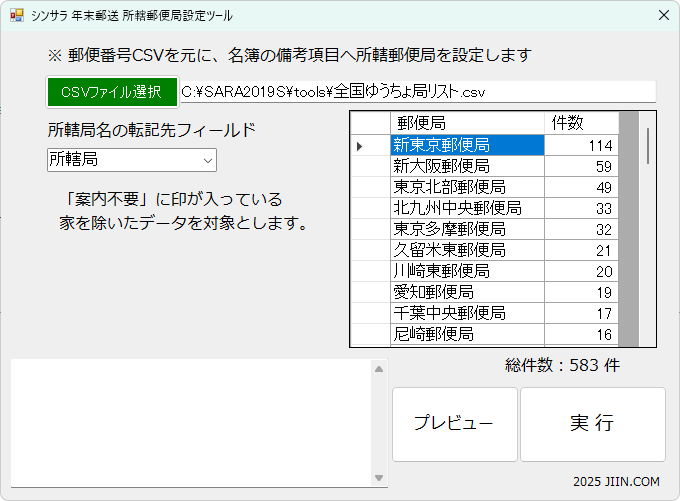
Task: Click the 川崎東郵便局 entry
Action: [467, 271]
